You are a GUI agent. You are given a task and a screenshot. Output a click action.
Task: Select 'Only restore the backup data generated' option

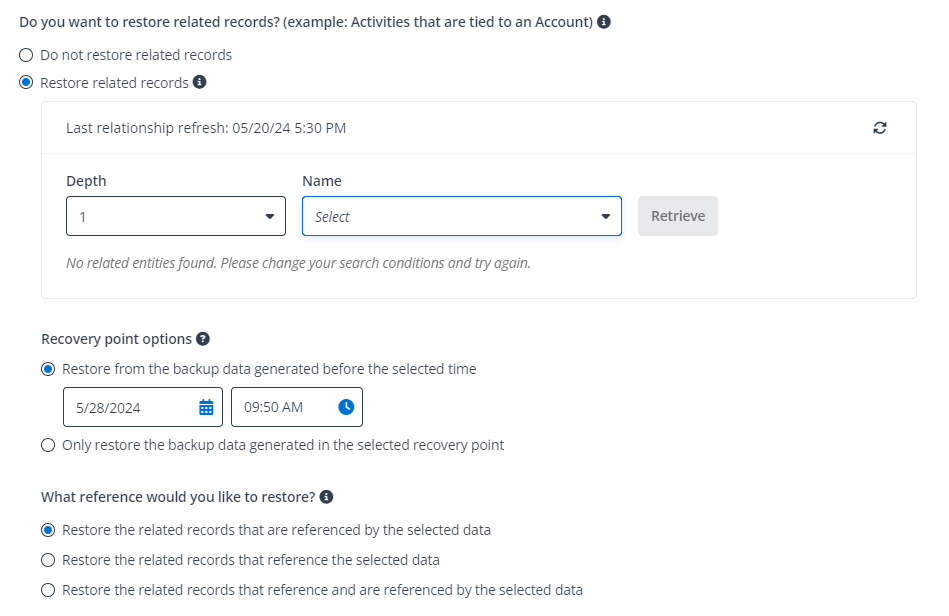point(49,445)
